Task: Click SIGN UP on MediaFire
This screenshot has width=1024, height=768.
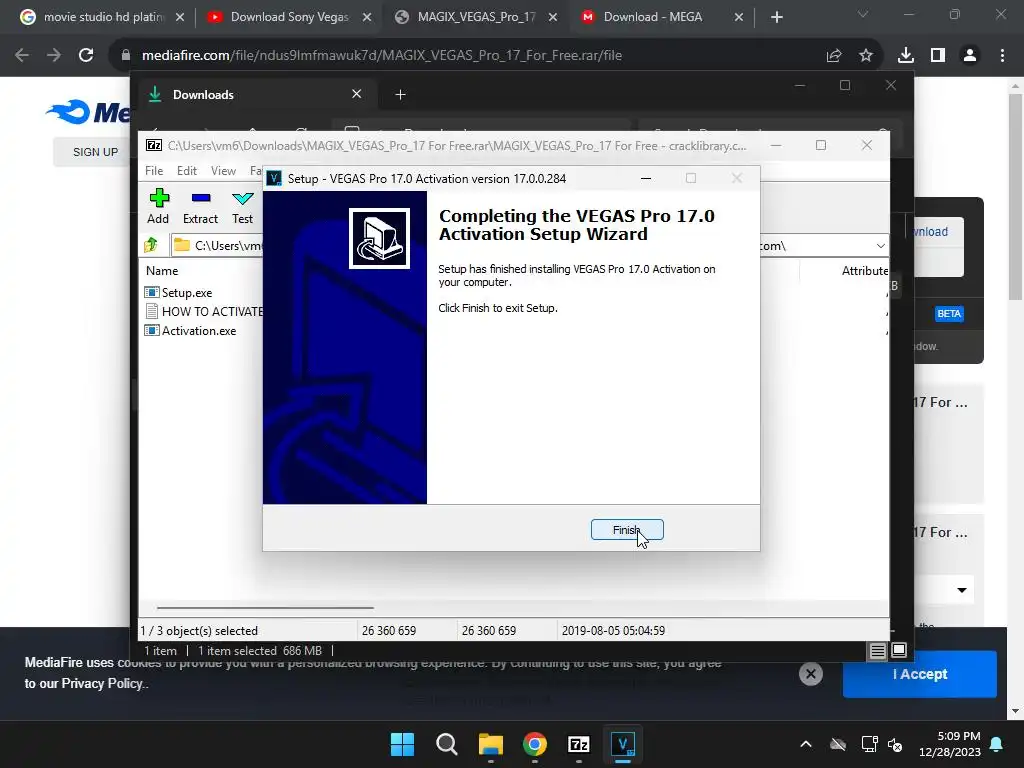Action: coord(95,152)
